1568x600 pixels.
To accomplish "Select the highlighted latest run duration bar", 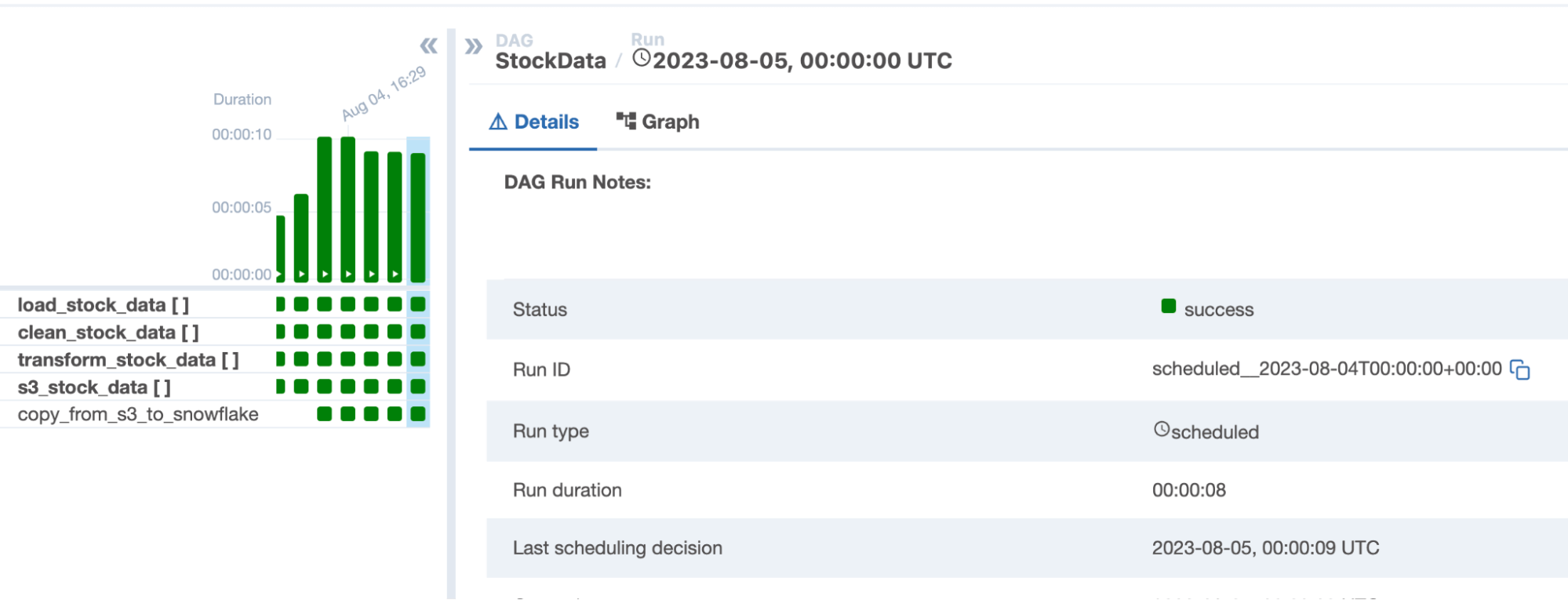I will pyautogui.click(x=418, y=216).
